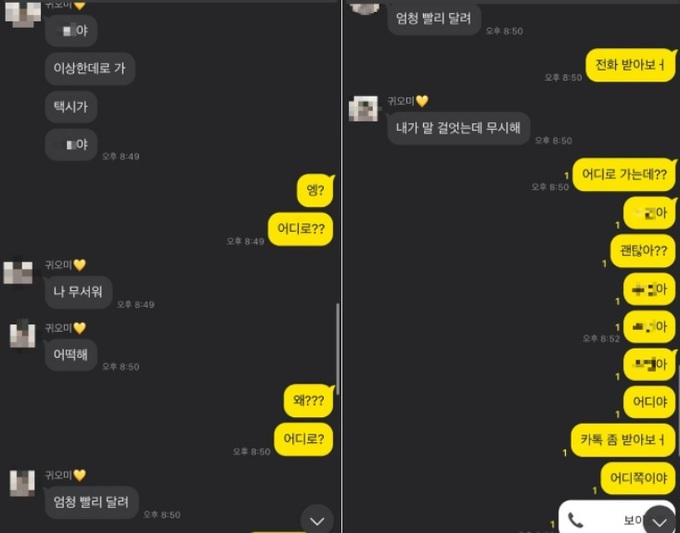Select the '이상한데로 가' message bubble
The height and width of the screenshot is (533, 680).
tap(90, 69)
